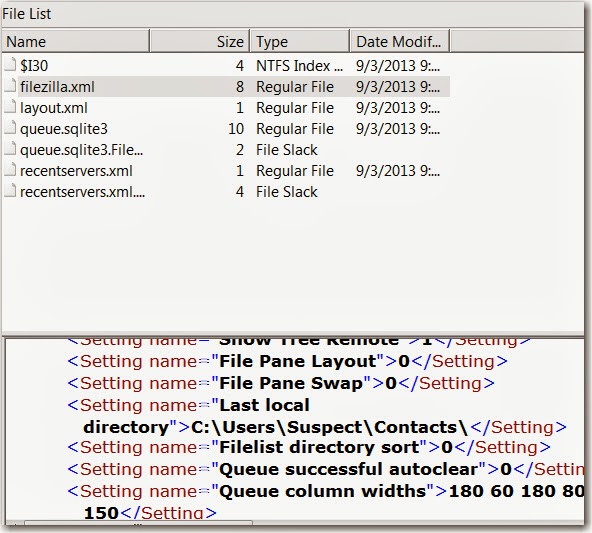Click the file icon beside recentservers.xml
The height and width of the screenshot is (533, 592).
[x=10, y=170]
